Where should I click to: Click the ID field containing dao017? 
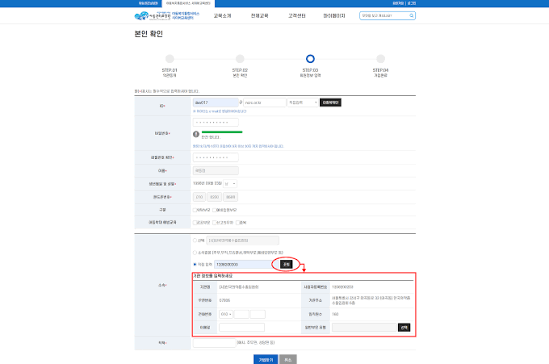(x=216, y=103)
